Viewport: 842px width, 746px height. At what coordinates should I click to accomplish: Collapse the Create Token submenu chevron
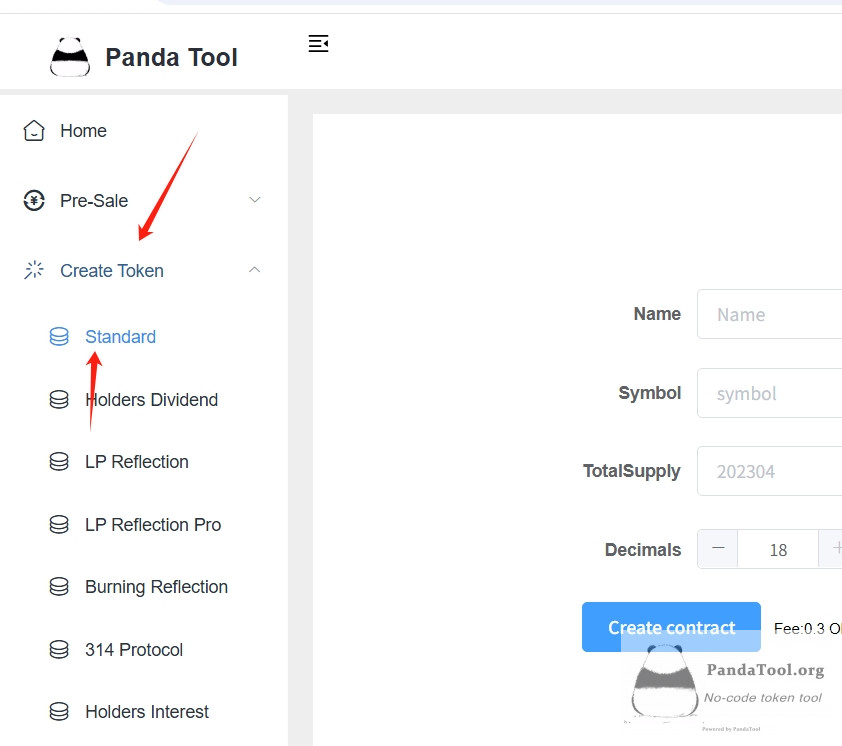pos(255,270)
